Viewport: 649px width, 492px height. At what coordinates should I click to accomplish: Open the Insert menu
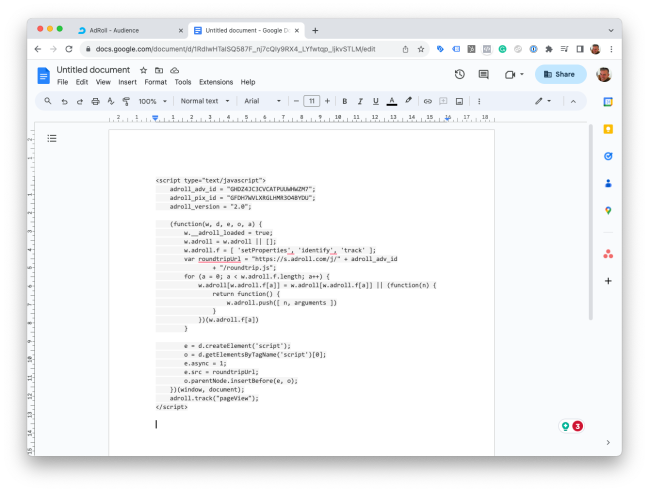click(x=127, y=82)
